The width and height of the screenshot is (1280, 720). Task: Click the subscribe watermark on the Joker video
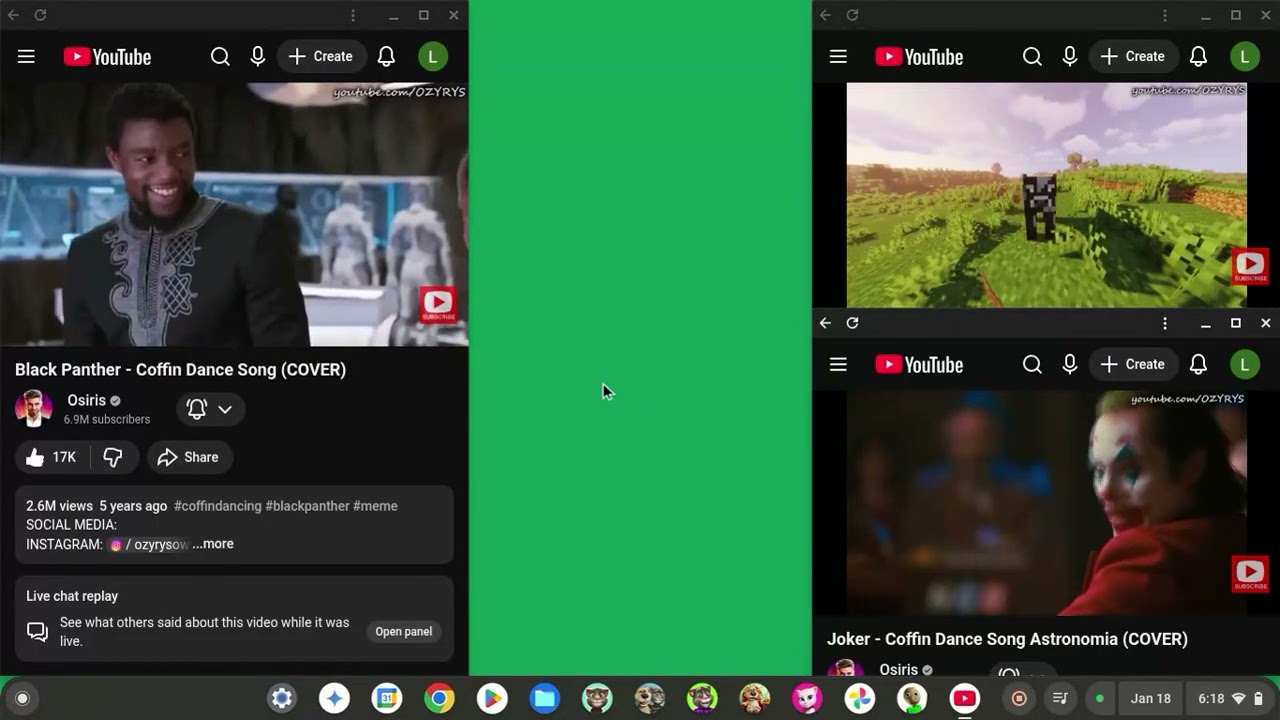[1250, 574]
